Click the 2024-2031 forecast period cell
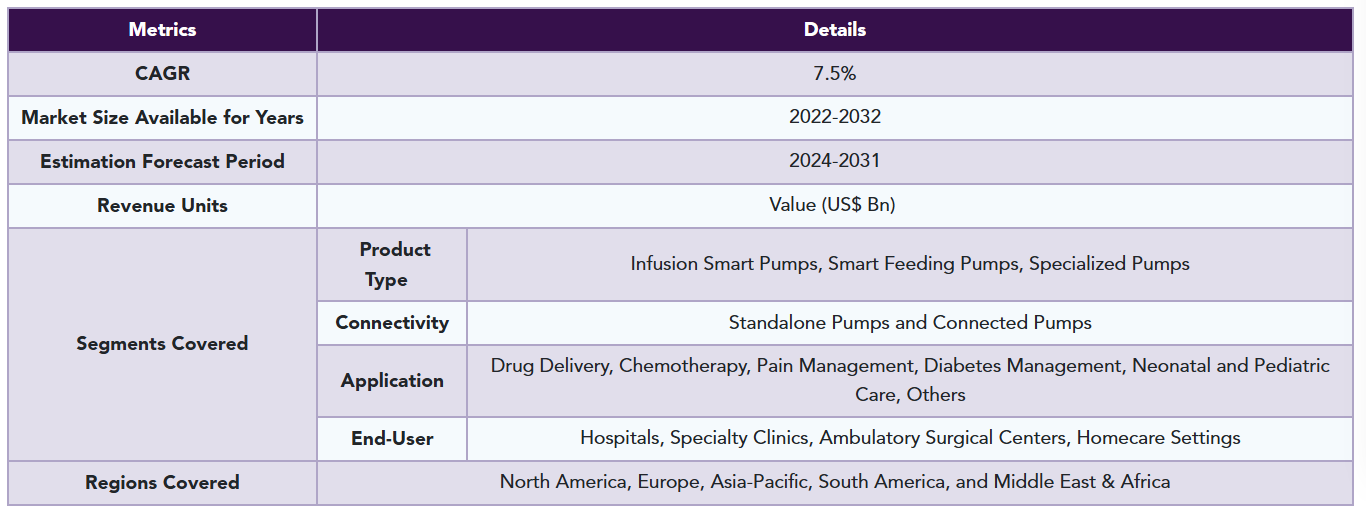Image resolution: width=1366 pixels, height=508 pixels. click(x=835, y=162)
